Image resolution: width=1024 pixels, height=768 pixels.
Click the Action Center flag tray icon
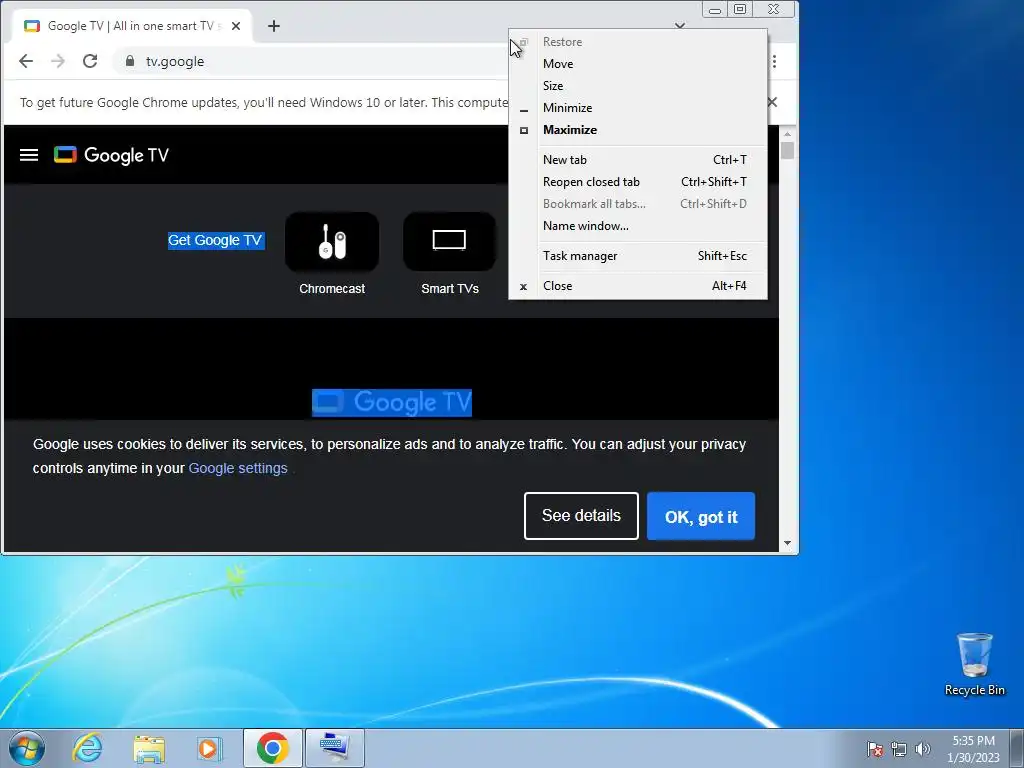click(x=875, y=749)
